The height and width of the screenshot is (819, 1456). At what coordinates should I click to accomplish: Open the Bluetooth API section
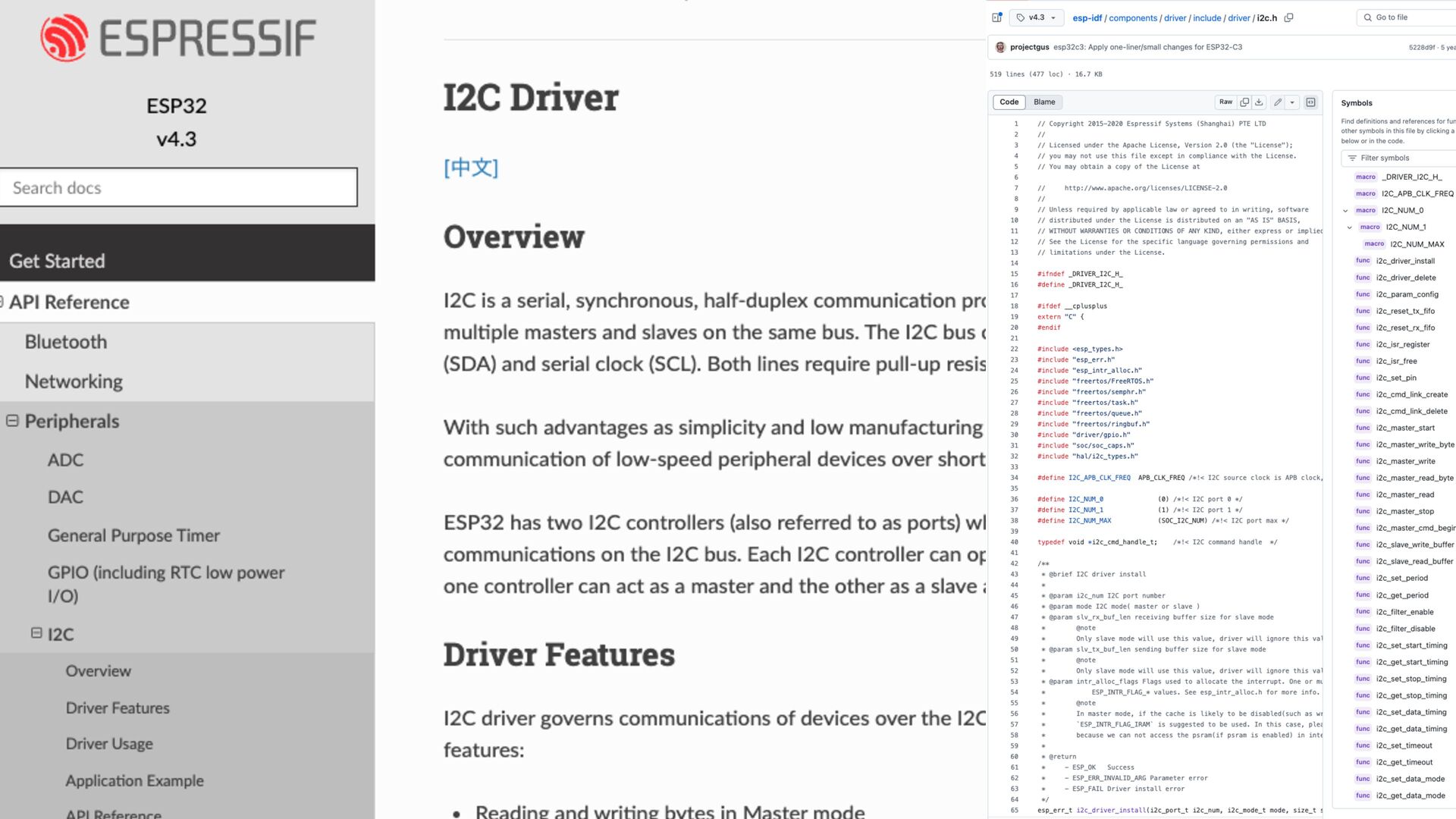point(66,342)
